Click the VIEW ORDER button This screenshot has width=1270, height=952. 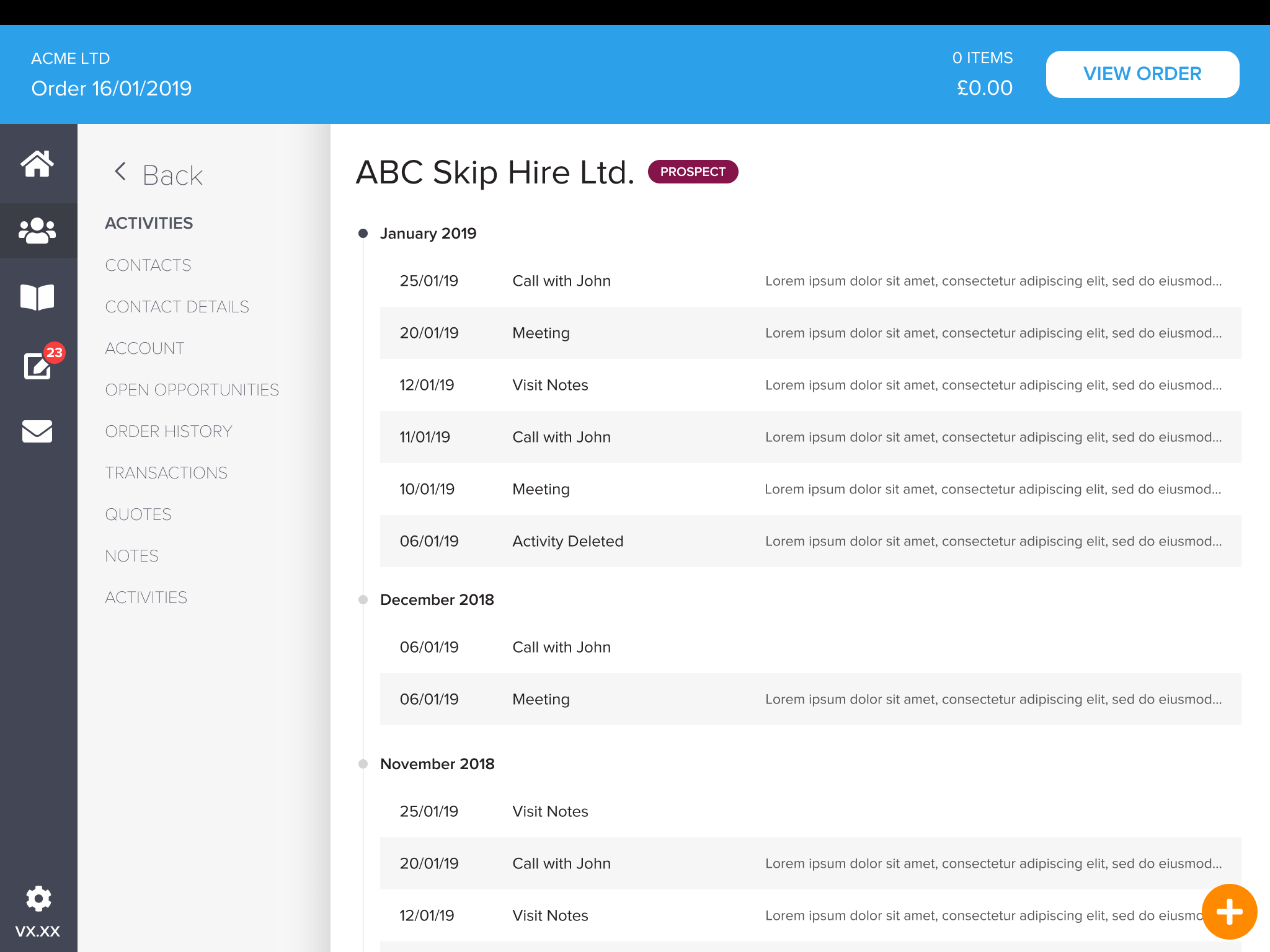[1142, 74]
